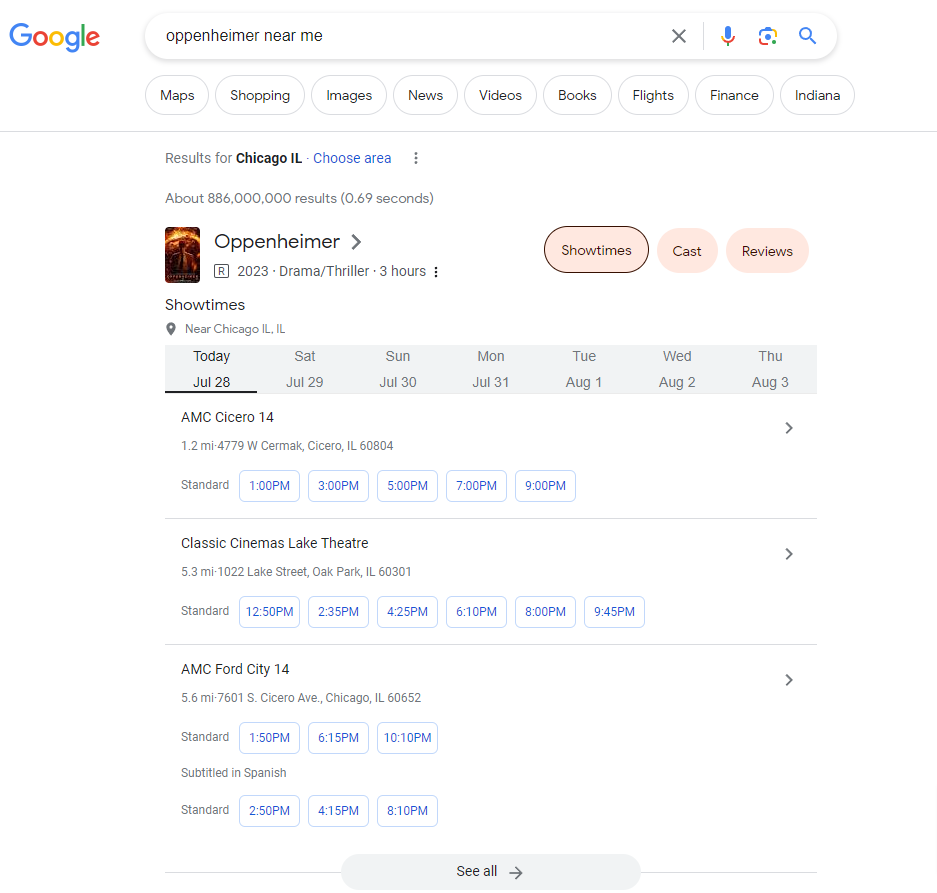The image size is (937, 893).
Task: Open the Cast section chip
Action: [687, 251]
